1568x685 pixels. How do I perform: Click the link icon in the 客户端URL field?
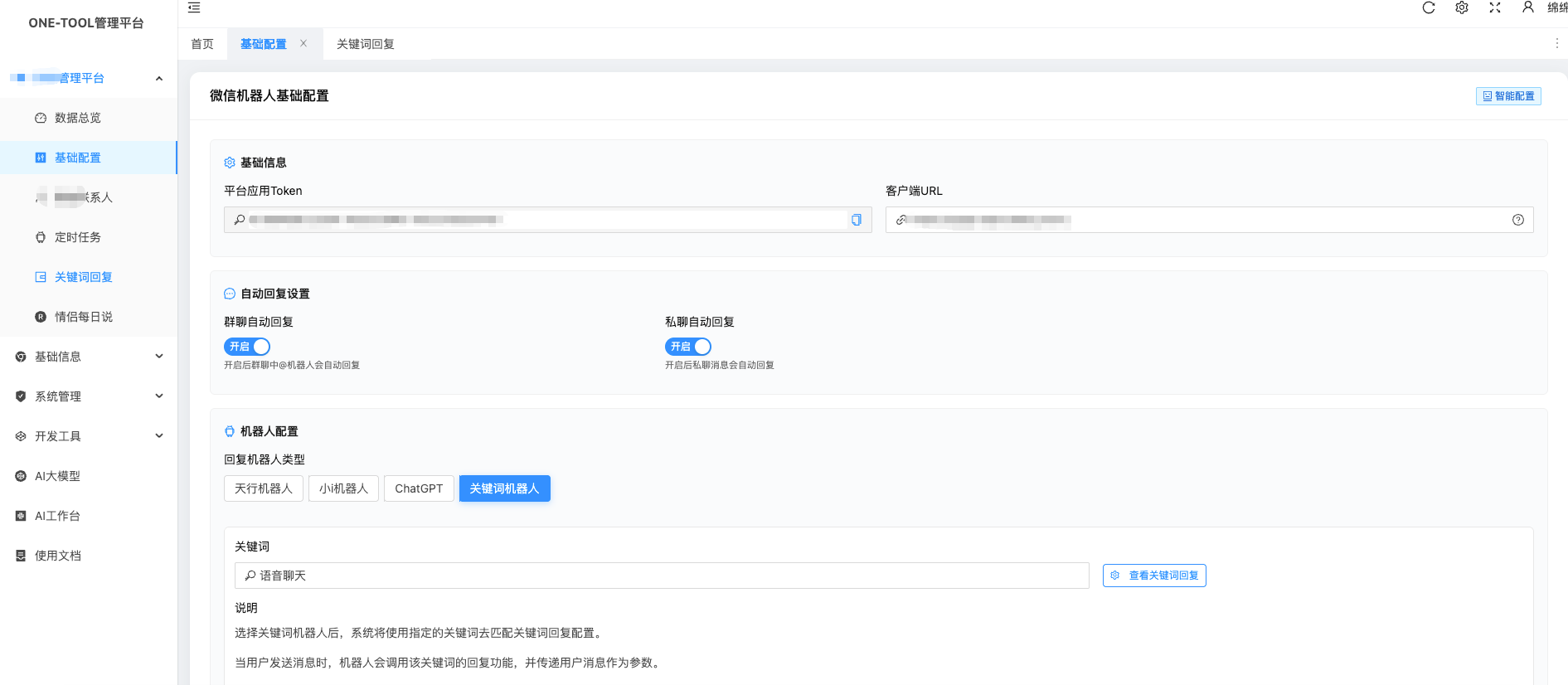point(901,220)
